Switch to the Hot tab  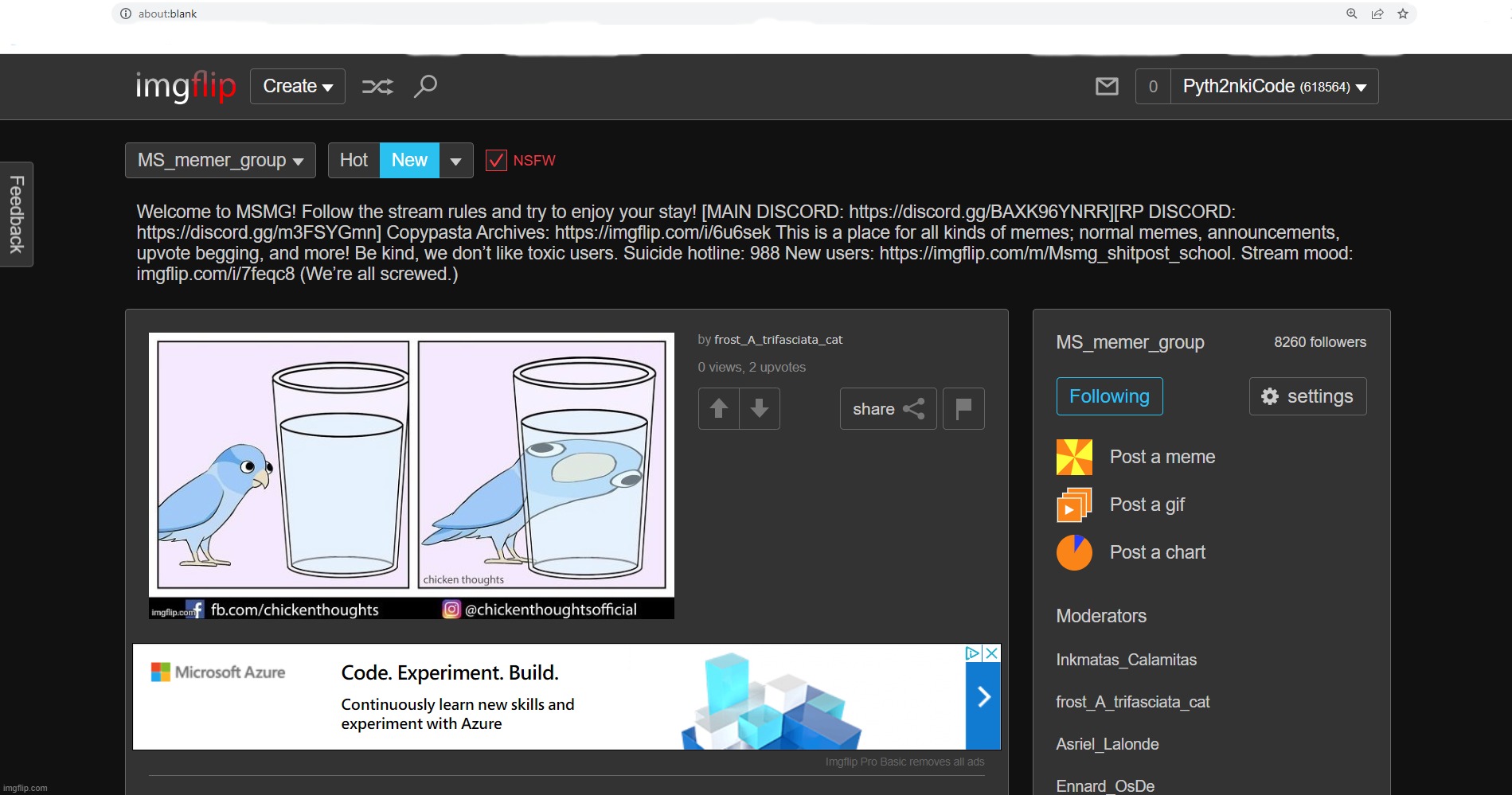pyautogui.click(x=354, y=160)
